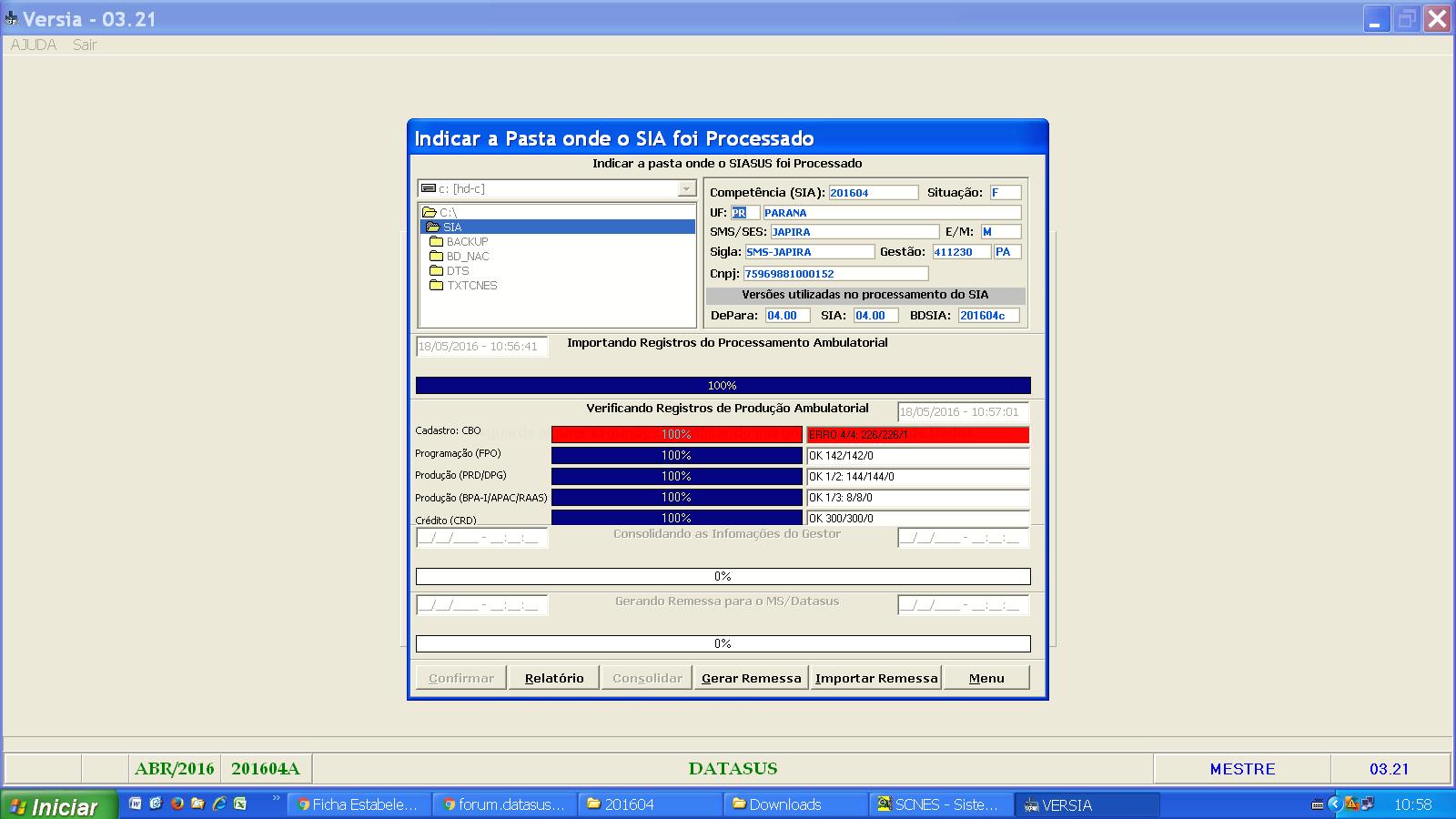Open Internet Explorer quick launch icon
Viewport: 1456px width, 819px height.
pos(219,804)
